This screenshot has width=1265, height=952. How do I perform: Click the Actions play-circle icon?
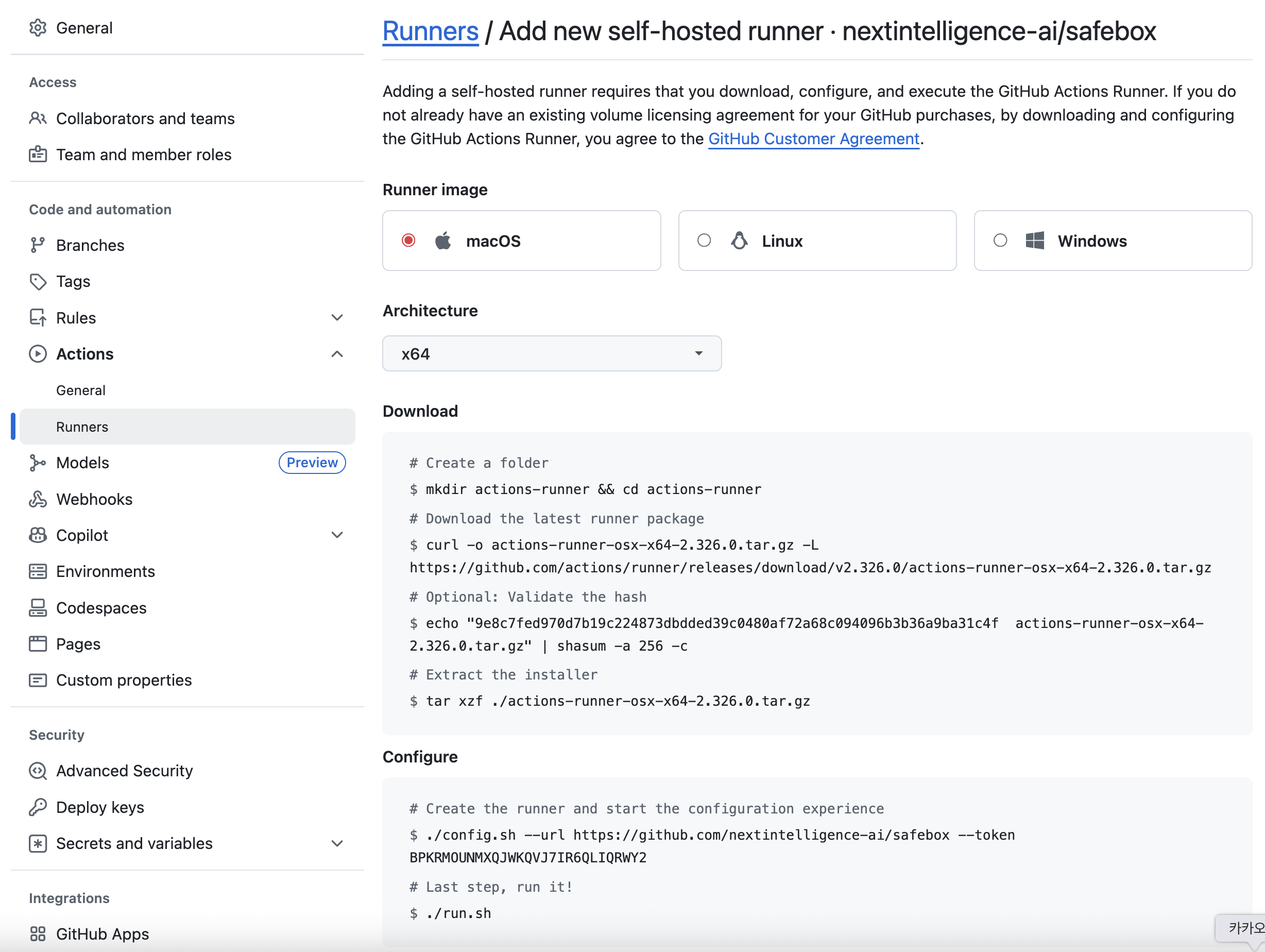(38, 353)
